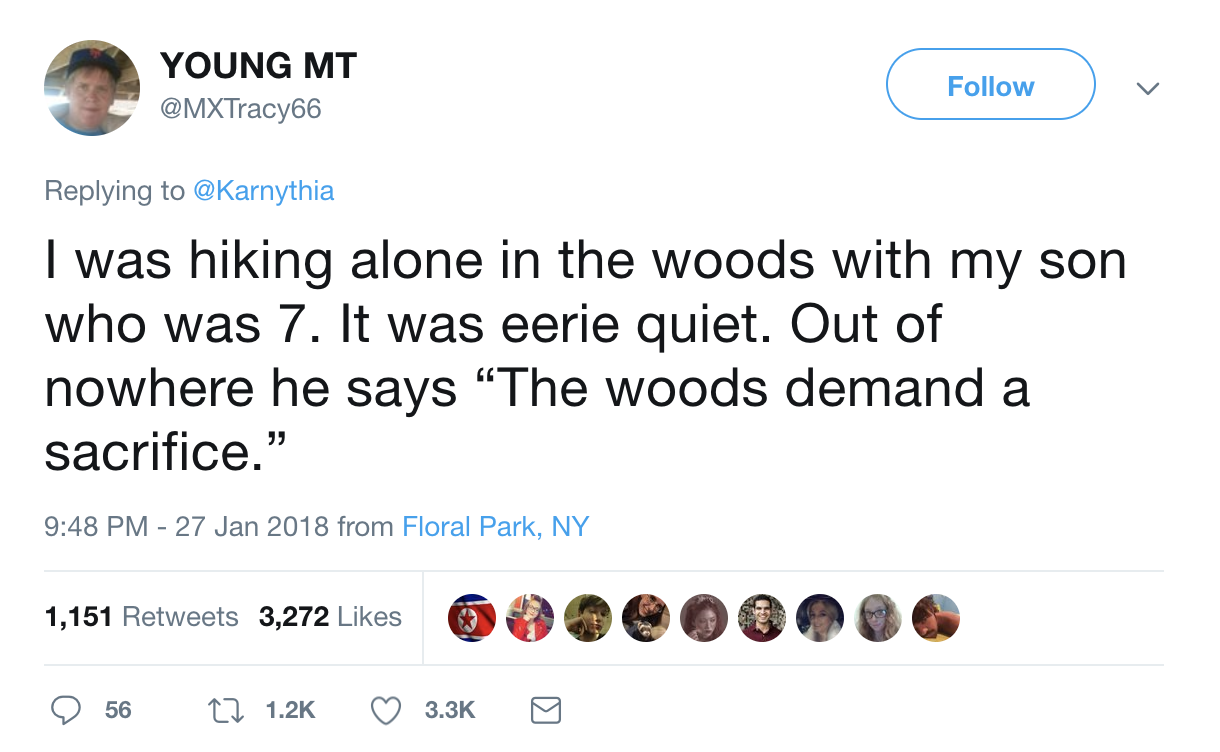Open the Floral Park, NY location link
Viewport: 1220px width, 752px height.
tap(495, 526)
